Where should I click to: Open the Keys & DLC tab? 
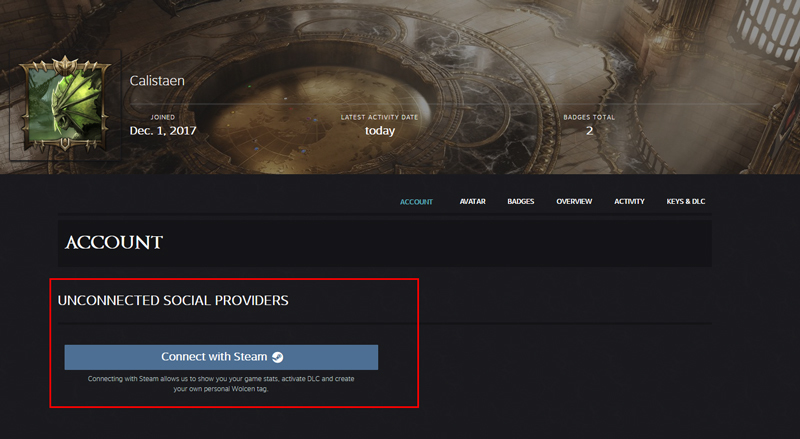[685, 202]
